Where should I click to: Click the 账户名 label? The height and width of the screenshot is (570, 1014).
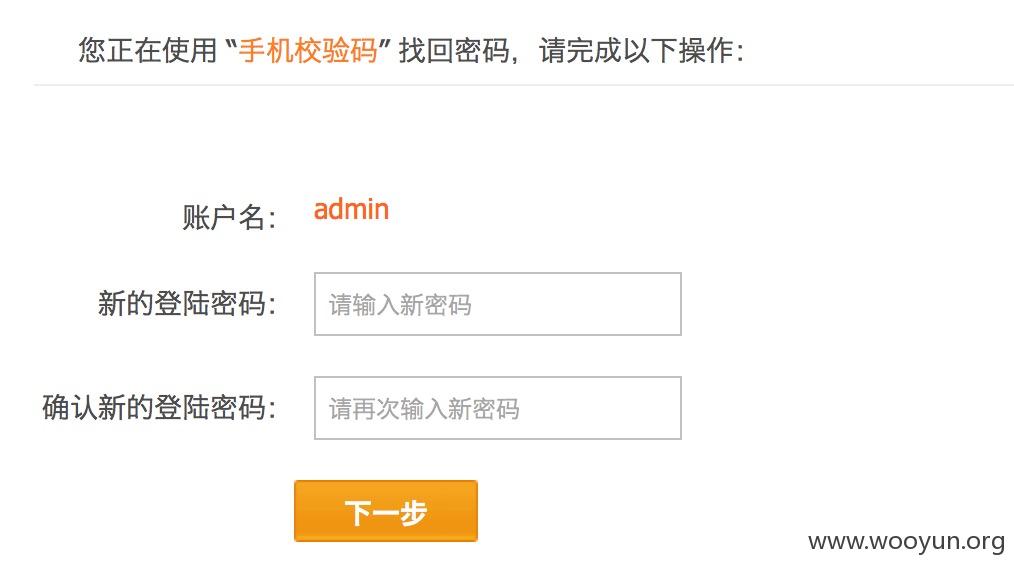tap(230, 217)
